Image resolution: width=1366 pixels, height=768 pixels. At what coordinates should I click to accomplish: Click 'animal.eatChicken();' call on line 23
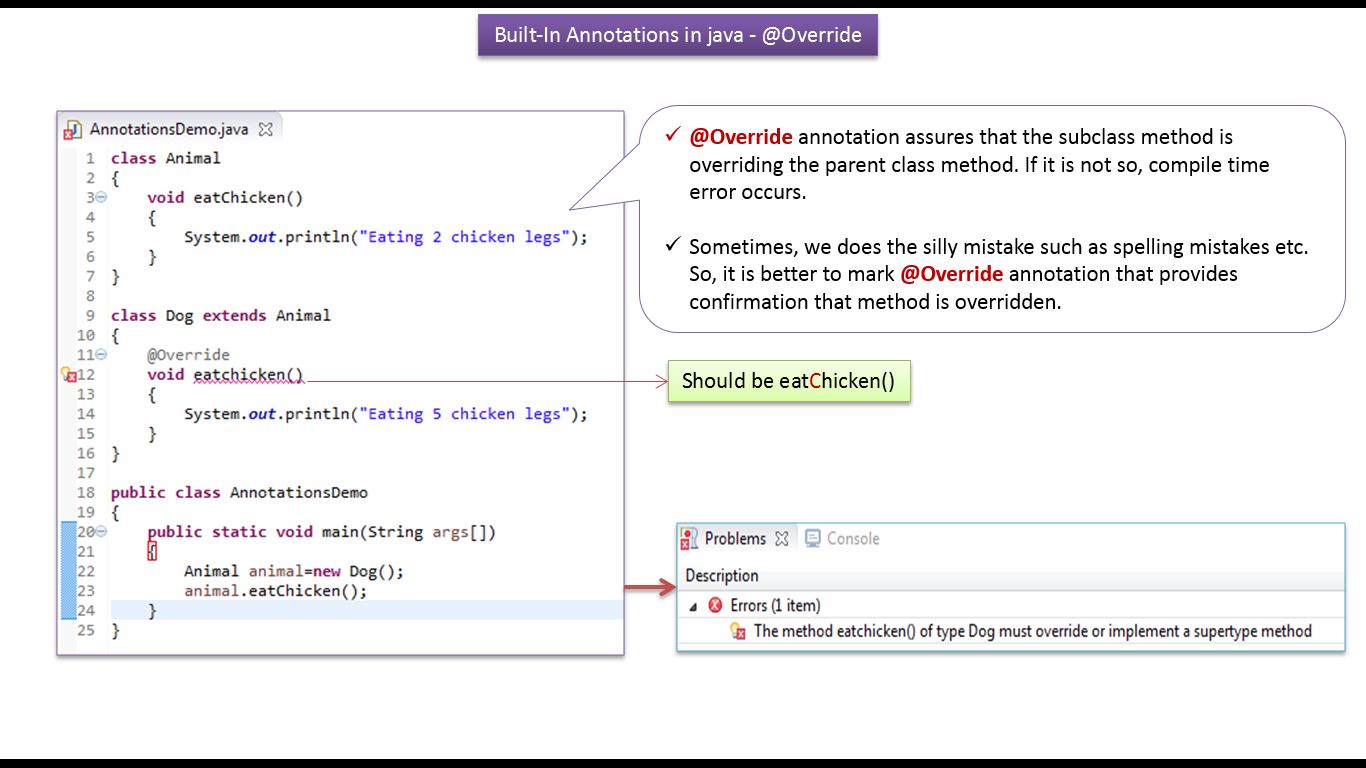(276, 591)
